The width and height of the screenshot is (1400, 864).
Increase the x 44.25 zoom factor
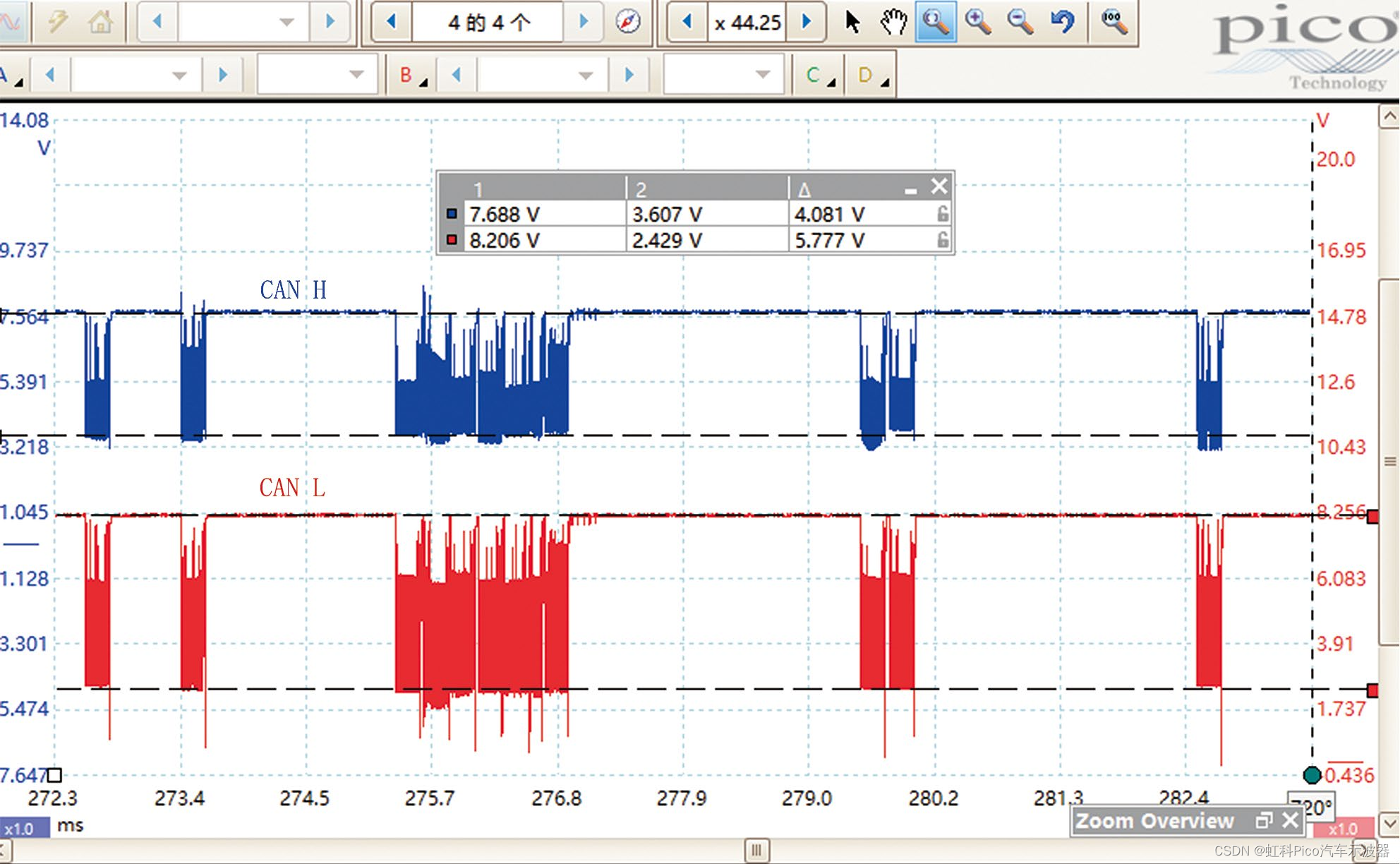pyautogui.click(x=807, y=22)
